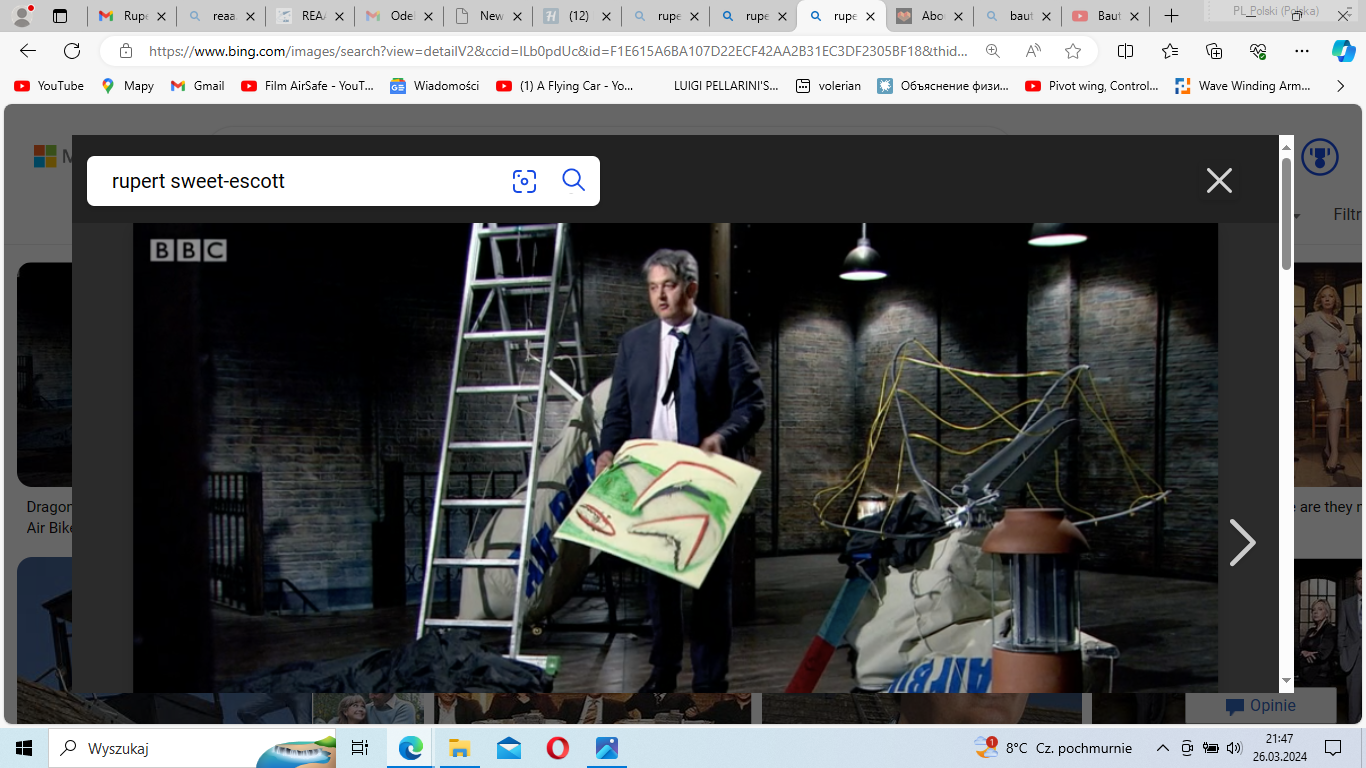
Task: Click the visual search camera icon
Action: [x=524, y=181]
